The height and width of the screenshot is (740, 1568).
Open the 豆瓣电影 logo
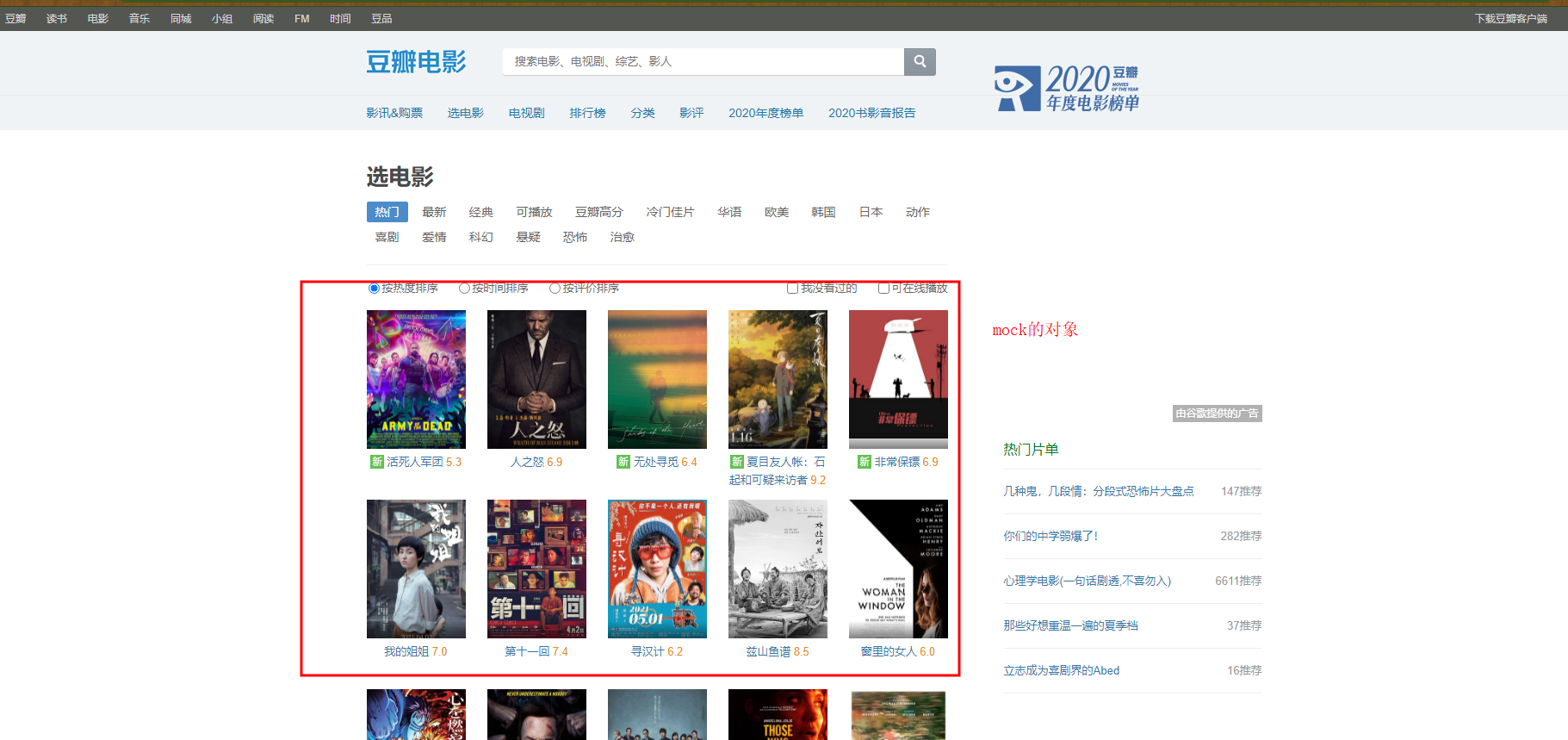click(x=416, y=62)
